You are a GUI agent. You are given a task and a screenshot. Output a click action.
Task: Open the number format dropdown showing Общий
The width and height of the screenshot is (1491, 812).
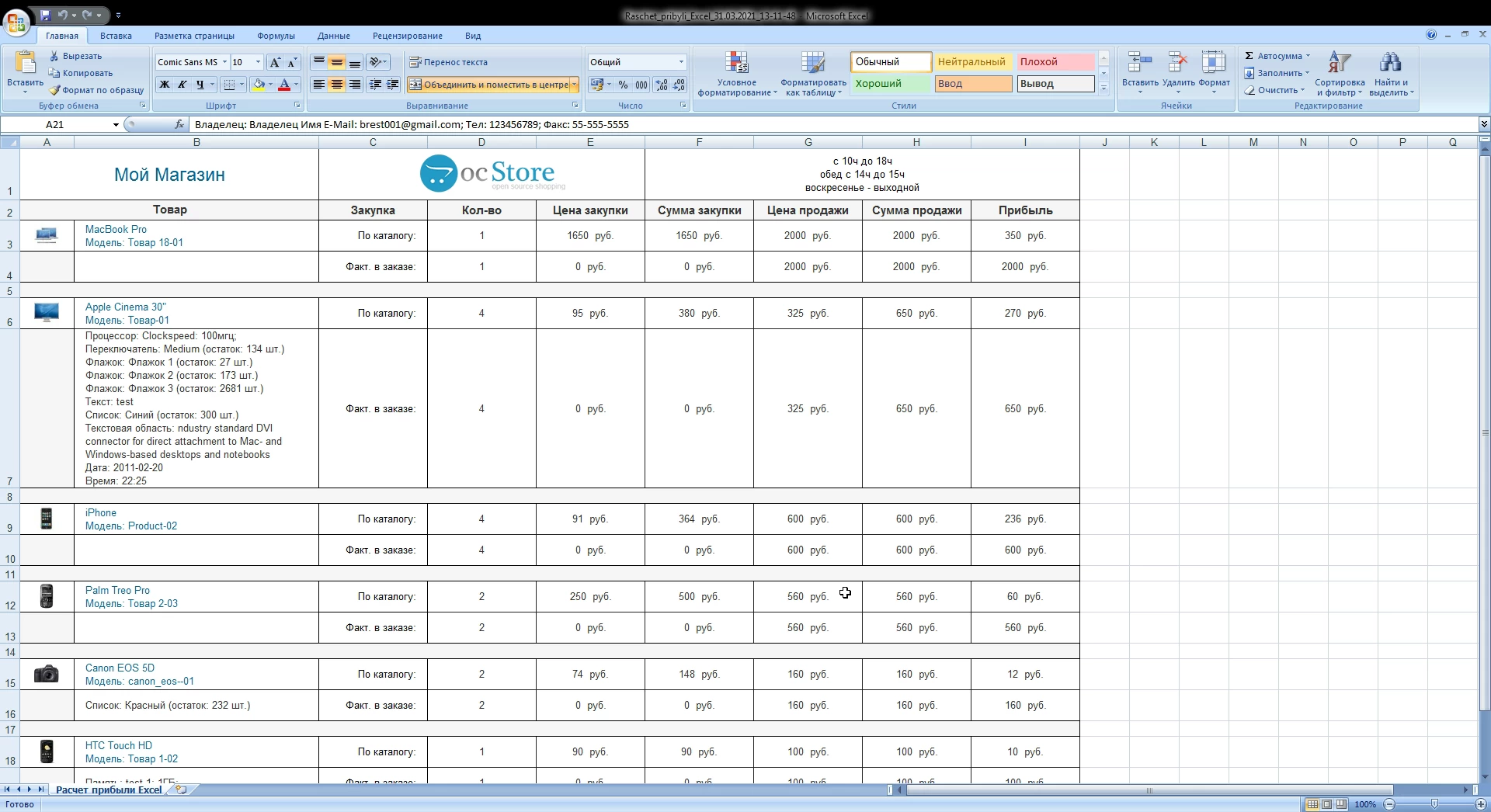click(x=681, y=62)
